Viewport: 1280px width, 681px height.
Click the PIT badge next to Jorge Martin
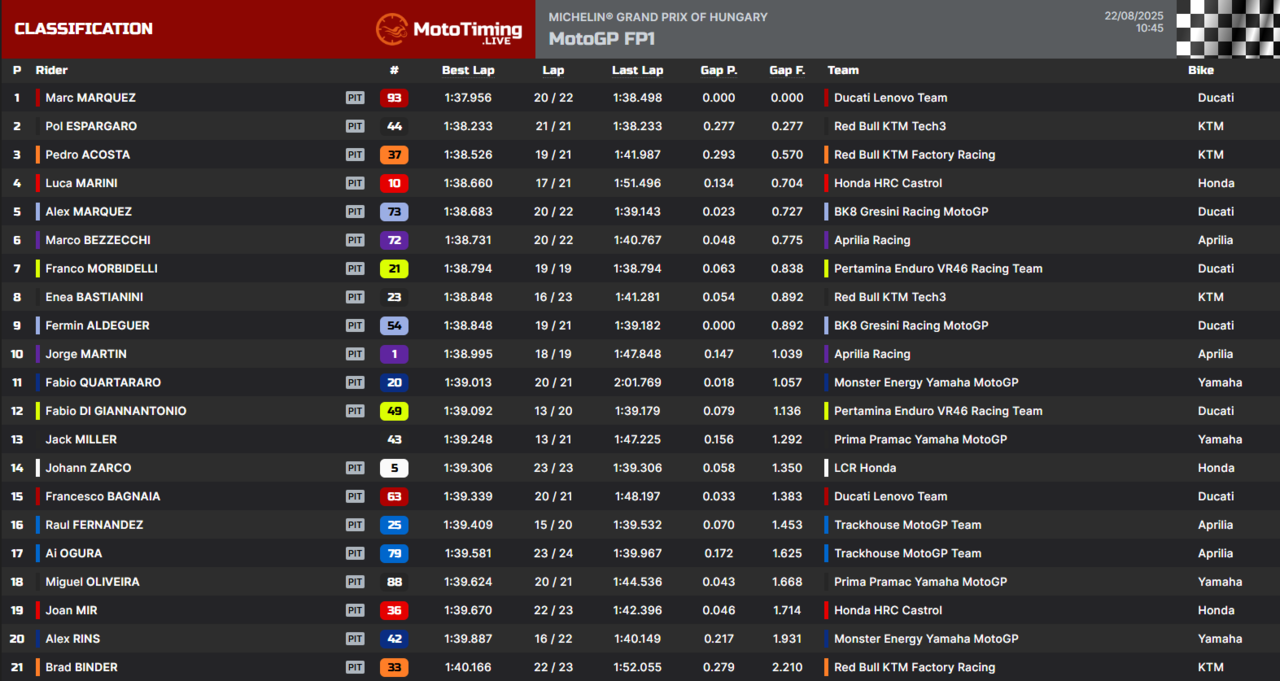355,354
